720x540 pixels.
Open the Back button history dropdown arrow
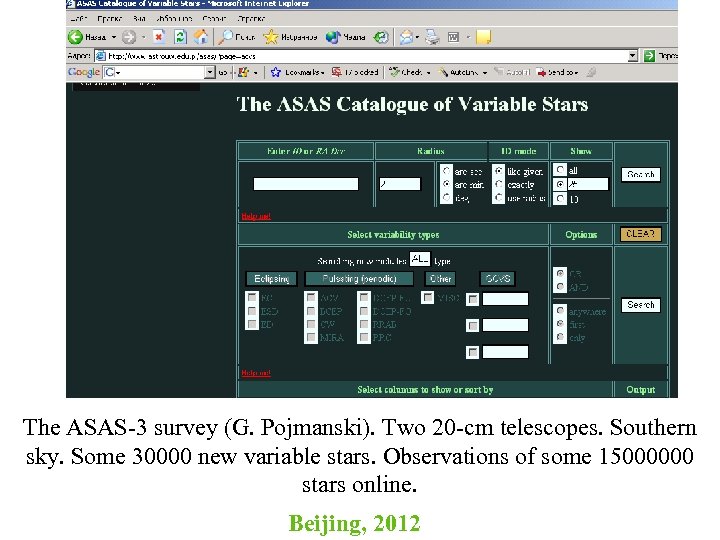(114, 37)
